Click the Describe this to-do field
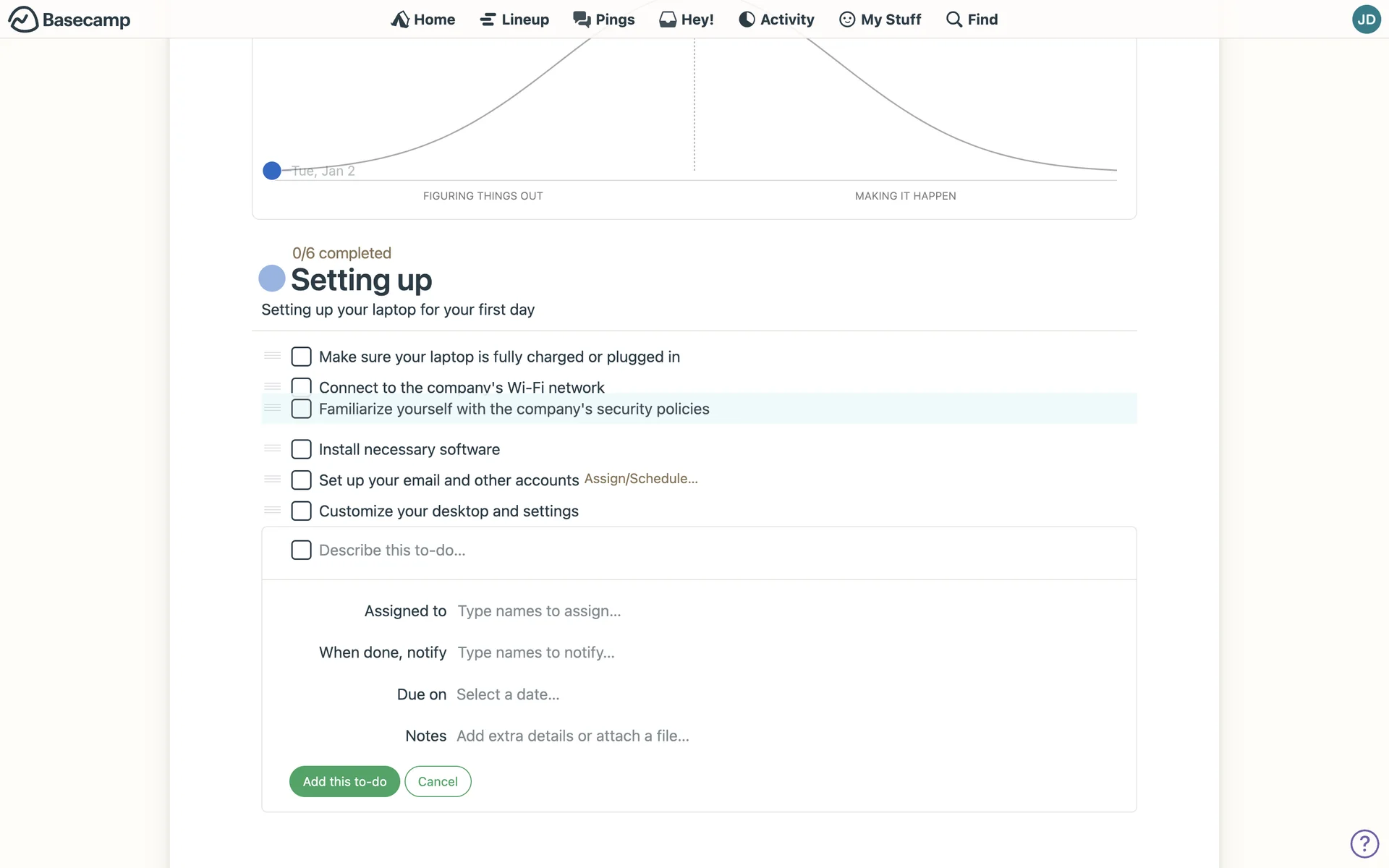 tap(392, 550)
